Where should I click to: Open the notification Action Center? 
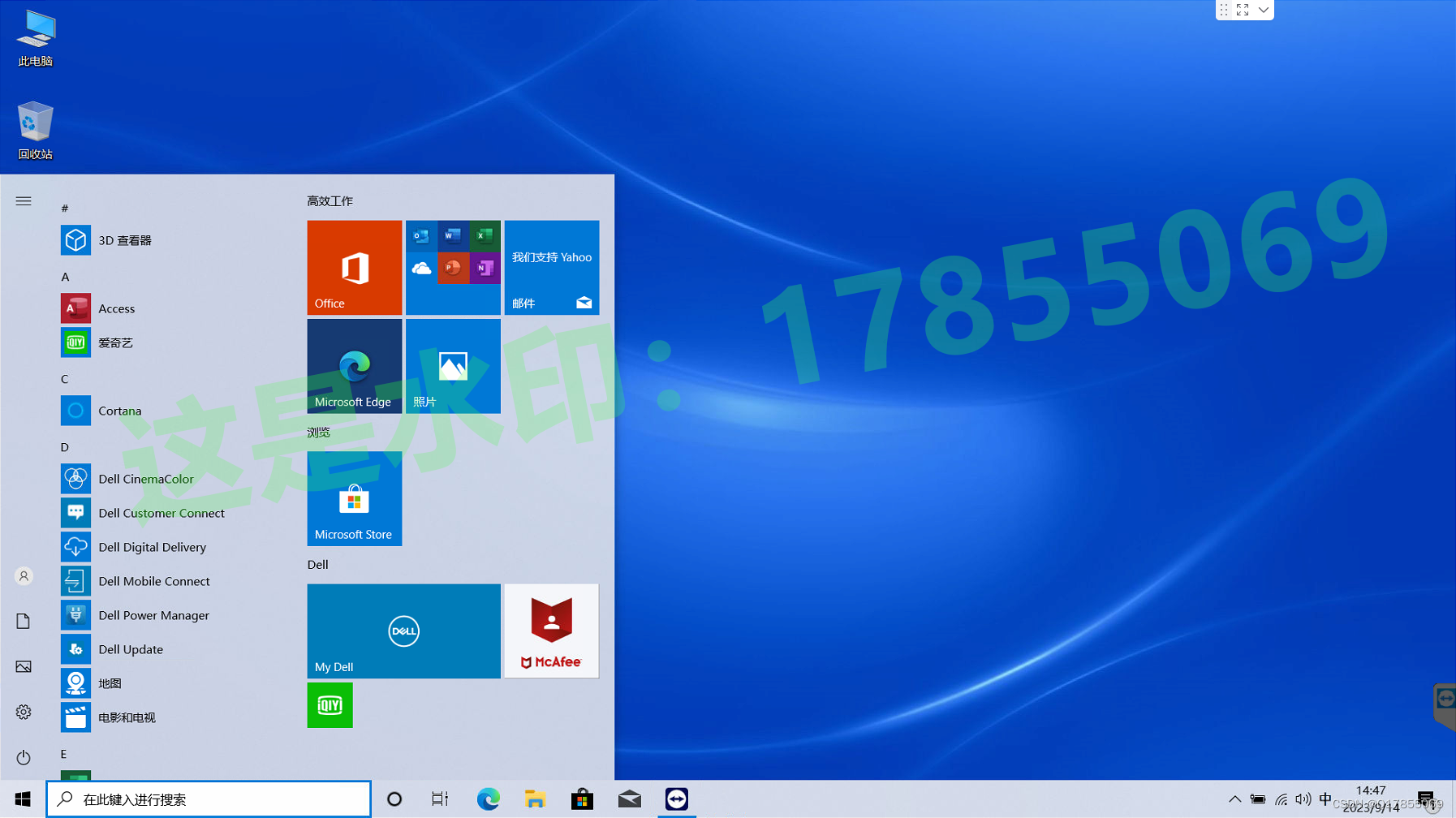point(1426,799)
